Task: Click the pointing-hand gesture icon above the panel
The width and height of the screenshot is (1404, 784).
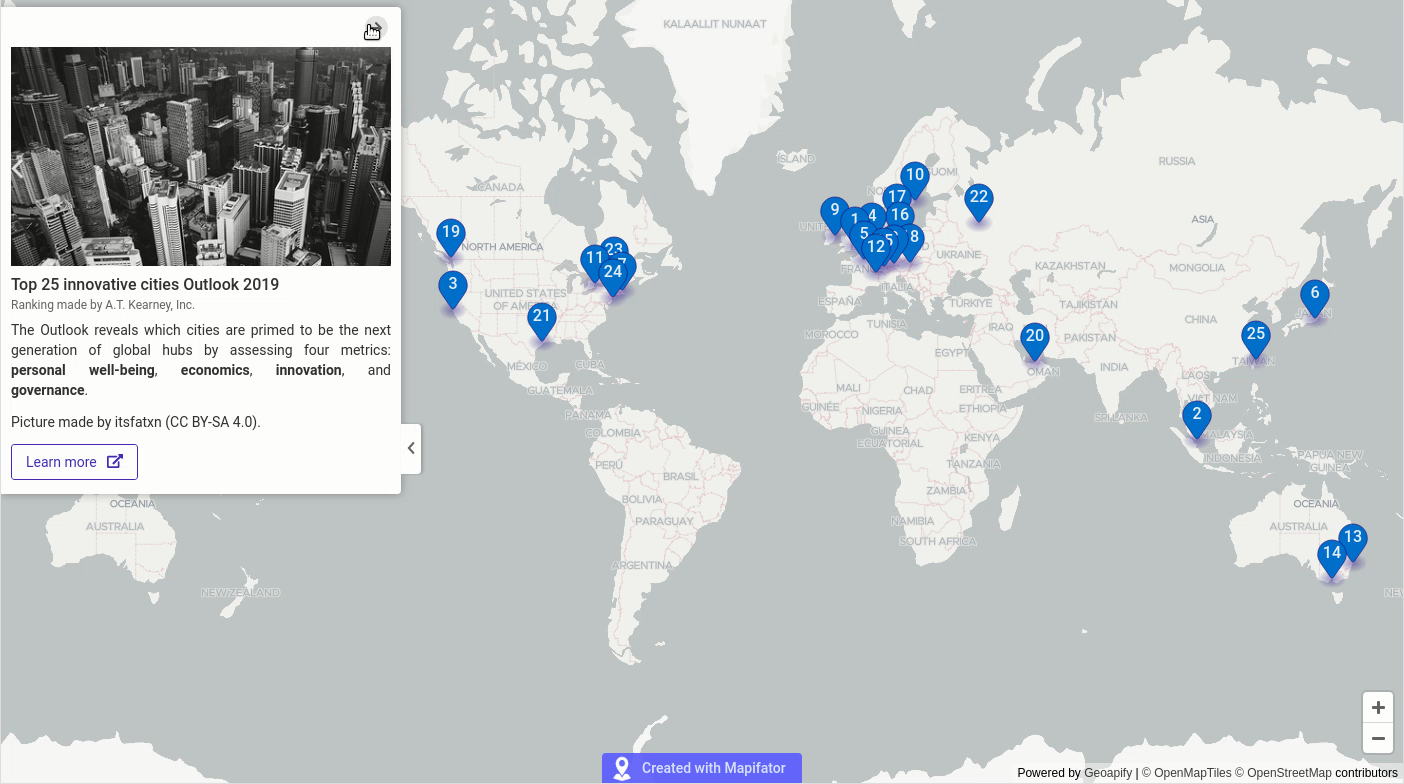Action: [372, 31]
